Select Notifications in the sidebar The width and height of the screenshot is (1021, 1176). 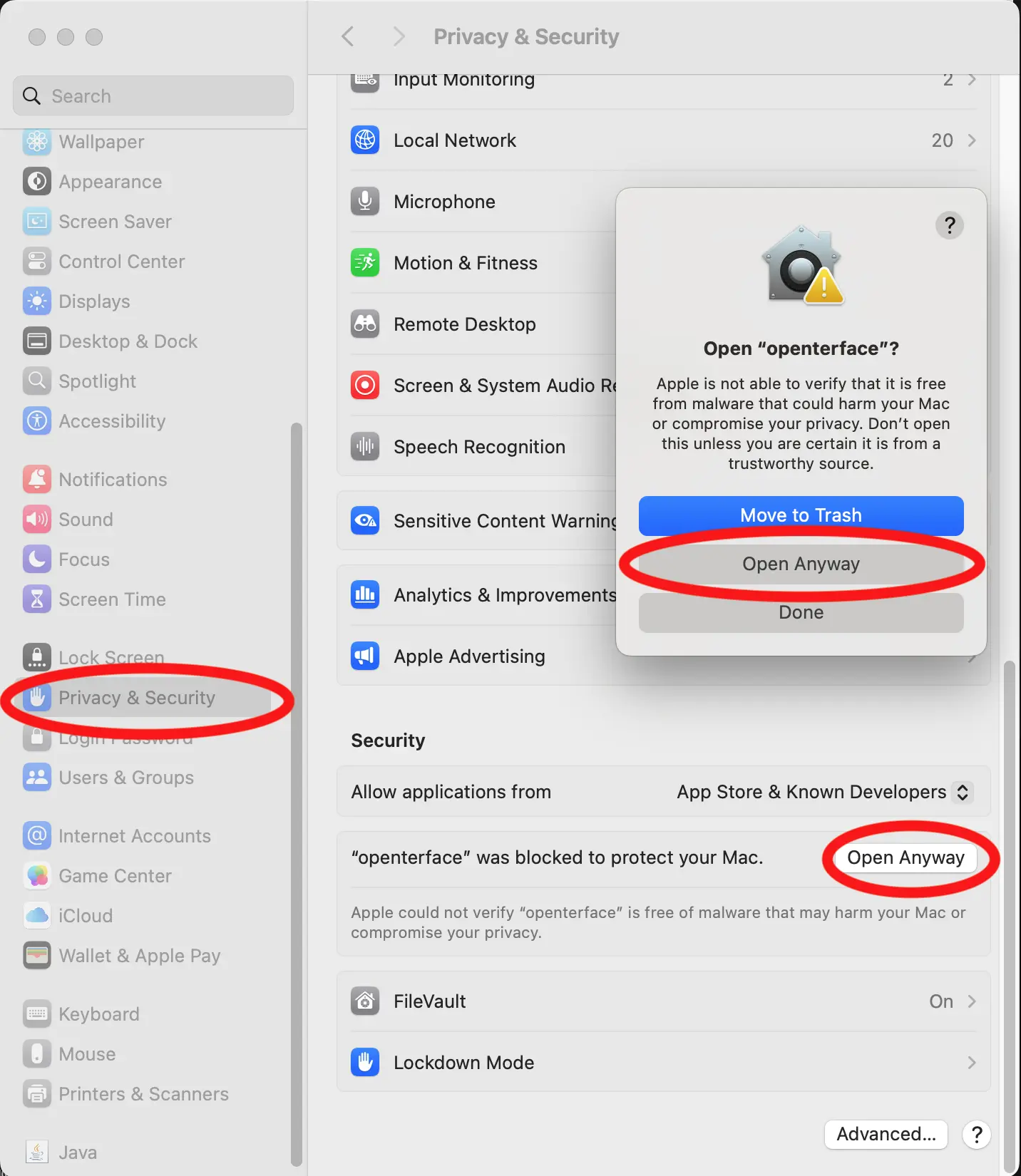click(113, 480)
